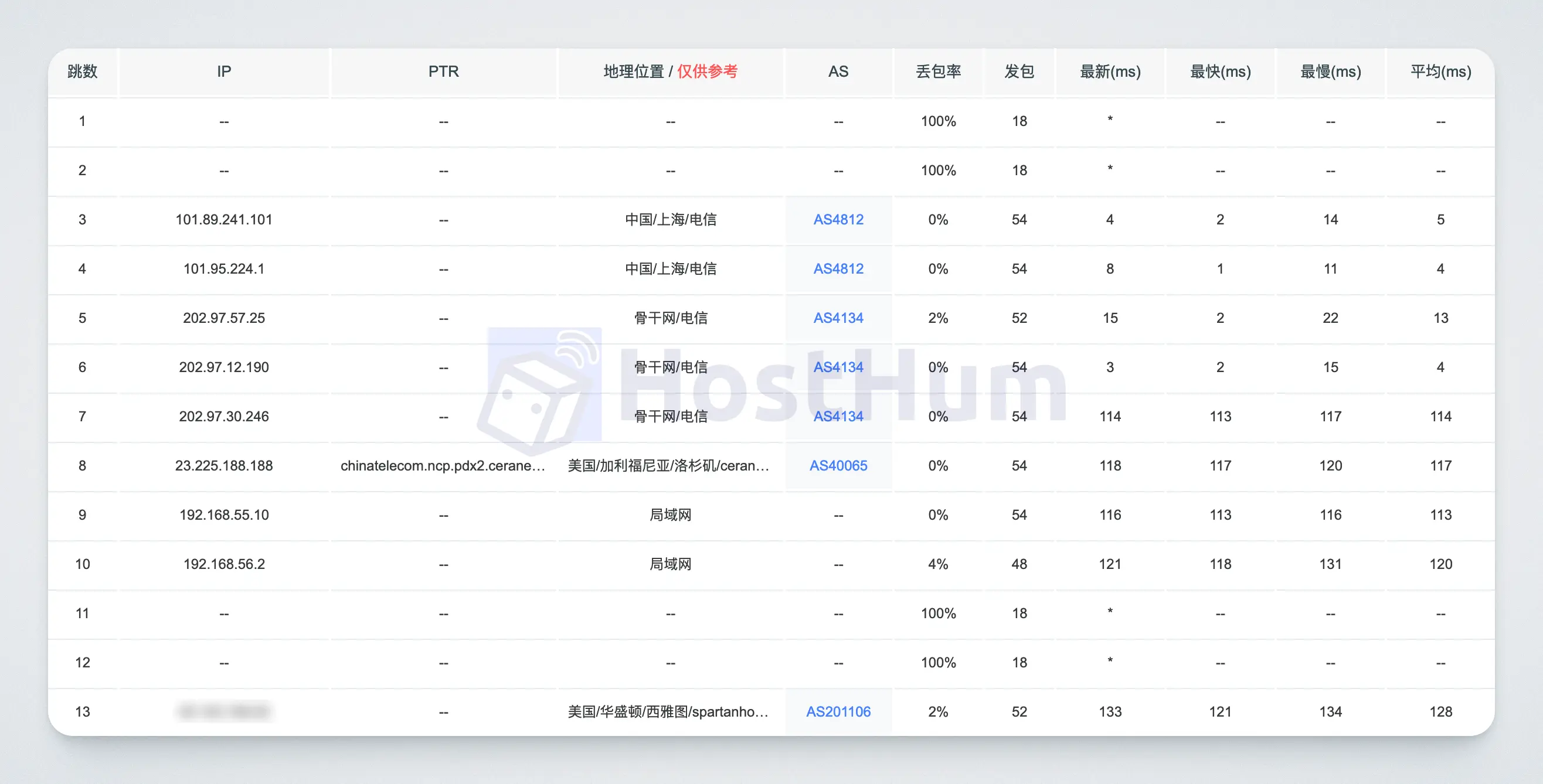Click the 地理位置 / 仅供参考 column header

coord(670,72)
